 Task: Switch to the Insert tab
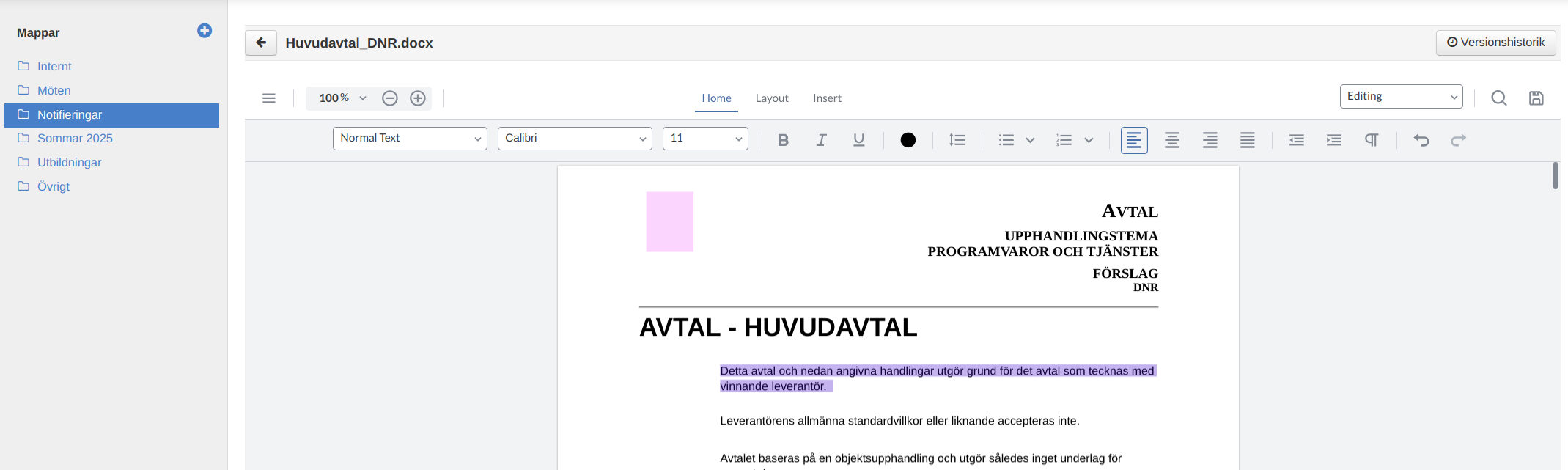click(x=827, y=98)
